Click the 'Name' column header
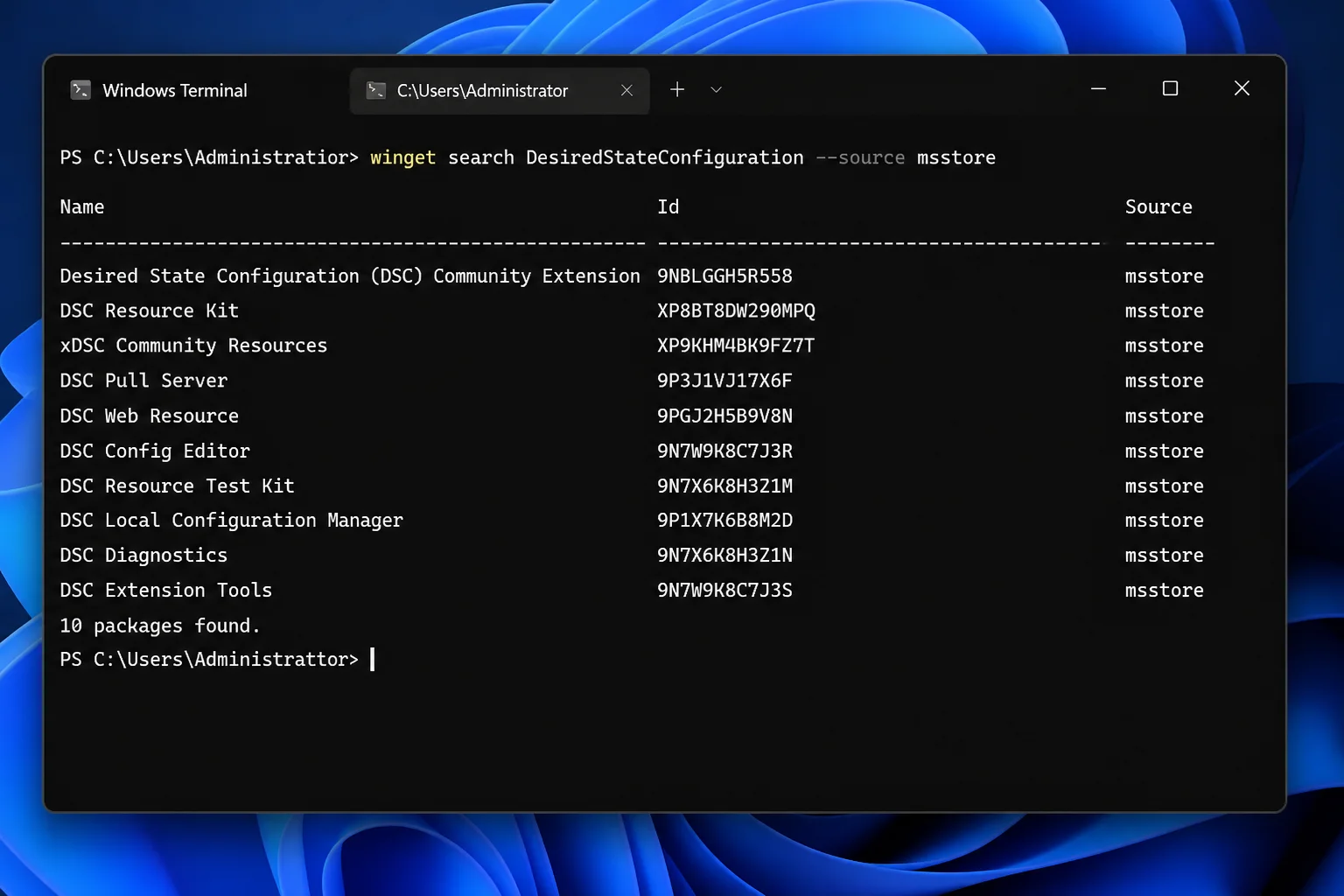Image resolution: width=1344 pixels, height=896 pixels. pyautogui.click(x=82, y=207)
